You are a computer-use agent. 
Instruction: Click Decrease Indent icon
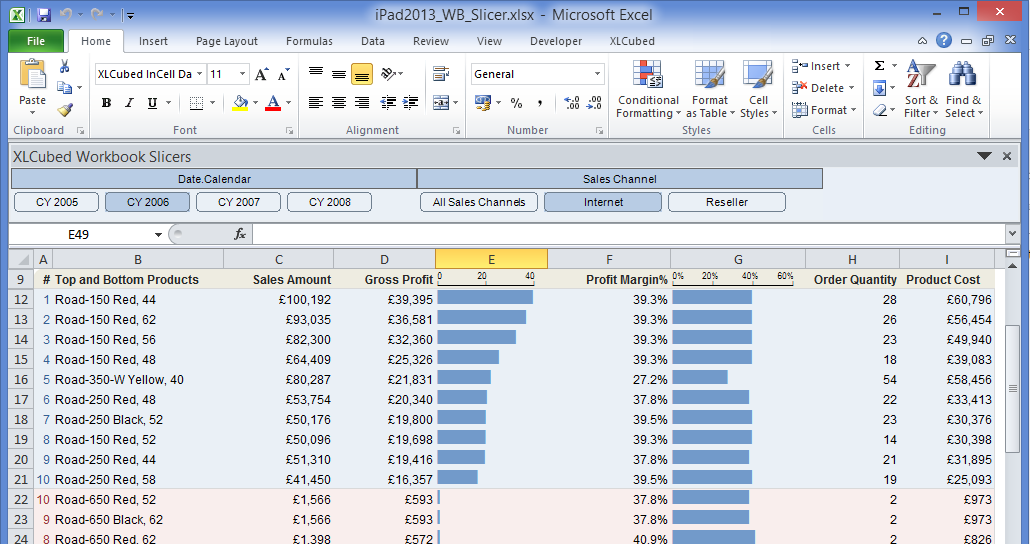click(388, 102)
